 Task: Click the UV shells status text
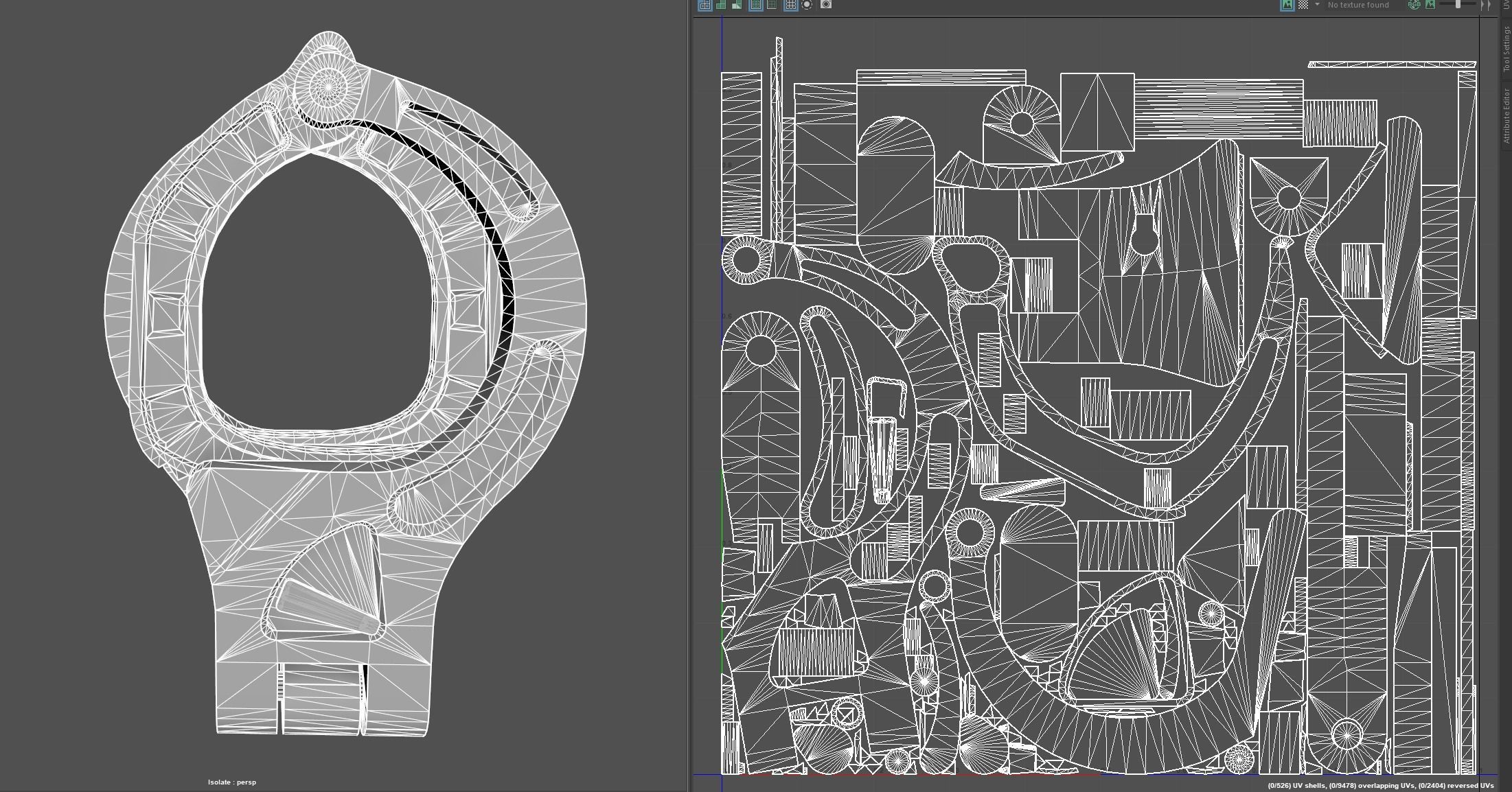point(1296,785)
